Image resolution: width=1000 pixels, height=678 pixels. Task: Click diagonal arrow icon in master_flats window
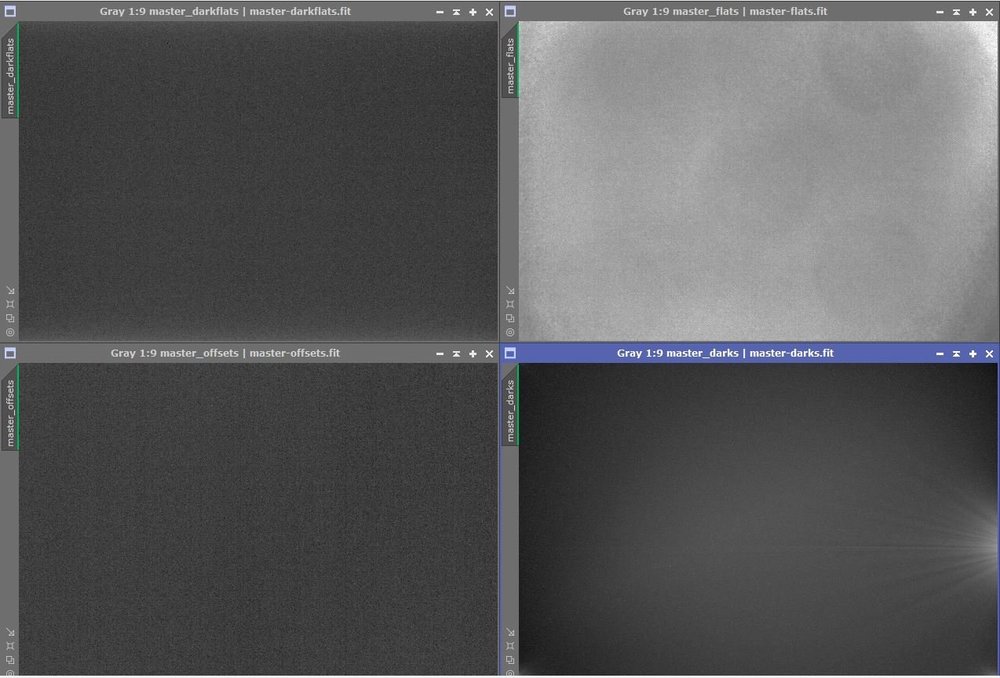[x=510, y=291]
